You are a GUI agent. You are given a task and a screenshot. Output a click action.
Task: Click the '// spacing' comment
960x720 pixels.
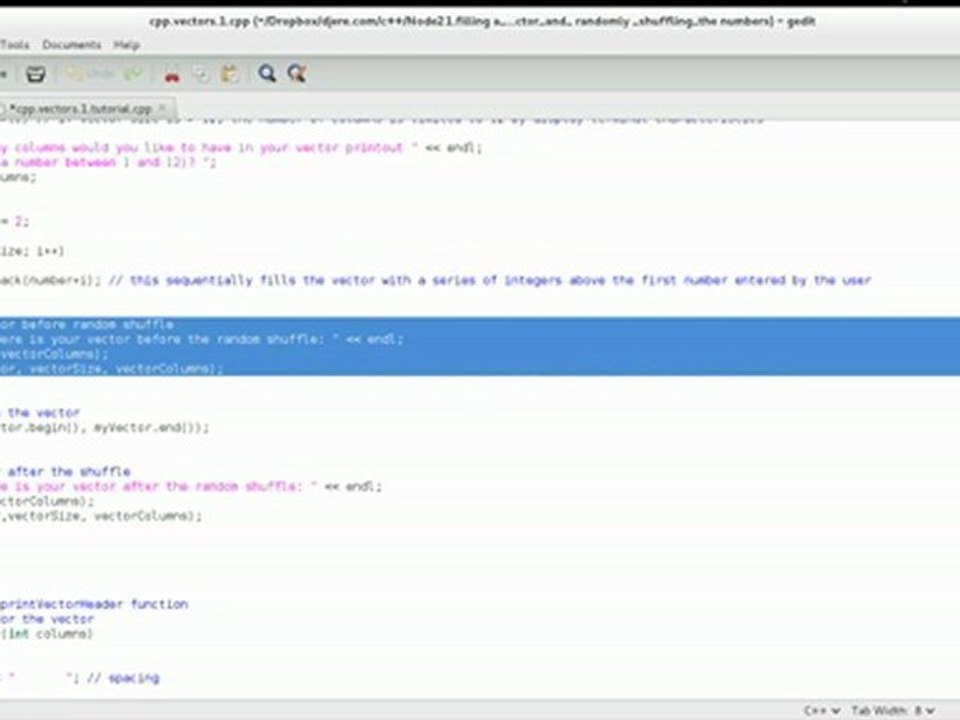point(123,678)
